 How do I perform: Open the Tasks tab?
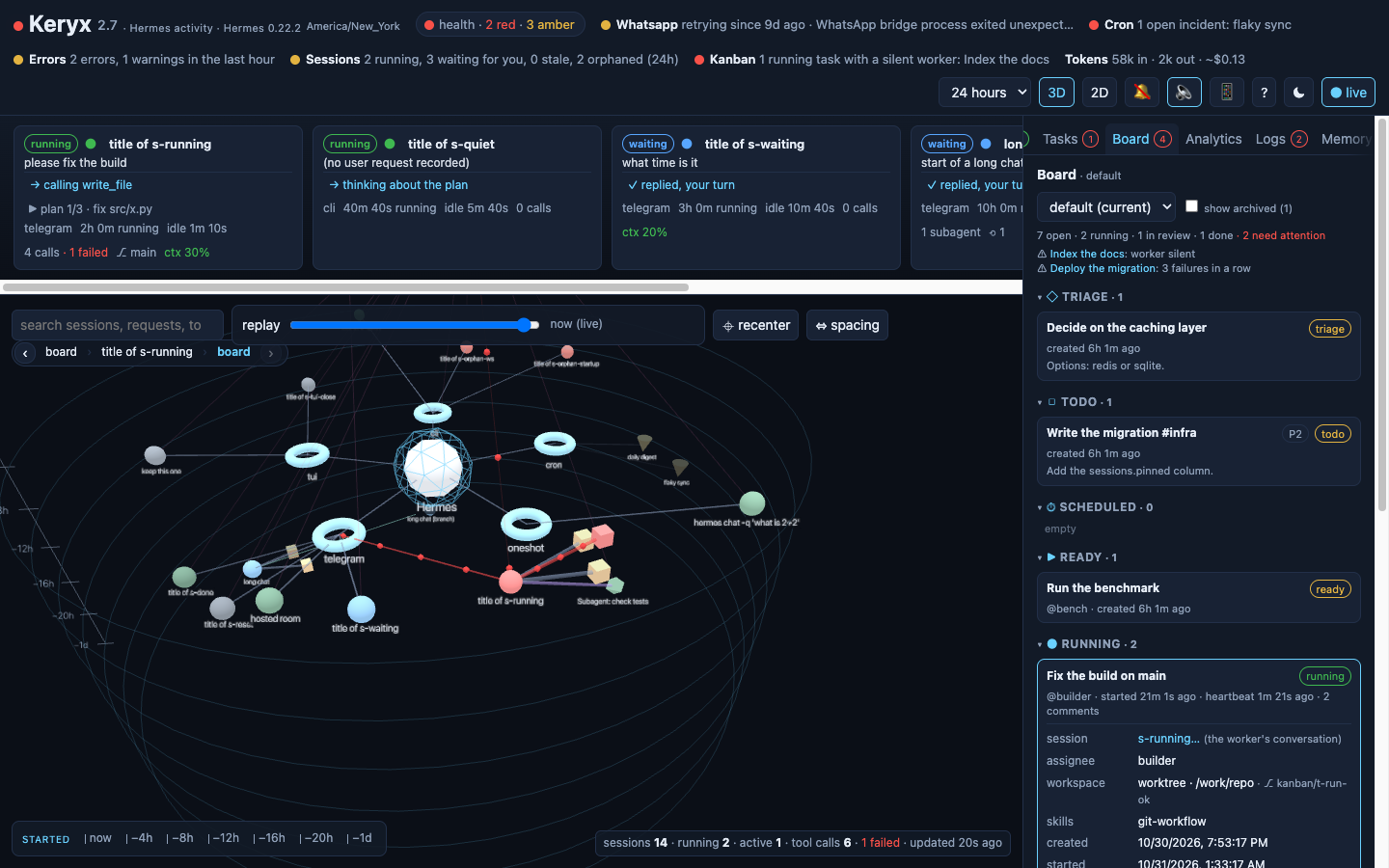[x=1070, y=139]
